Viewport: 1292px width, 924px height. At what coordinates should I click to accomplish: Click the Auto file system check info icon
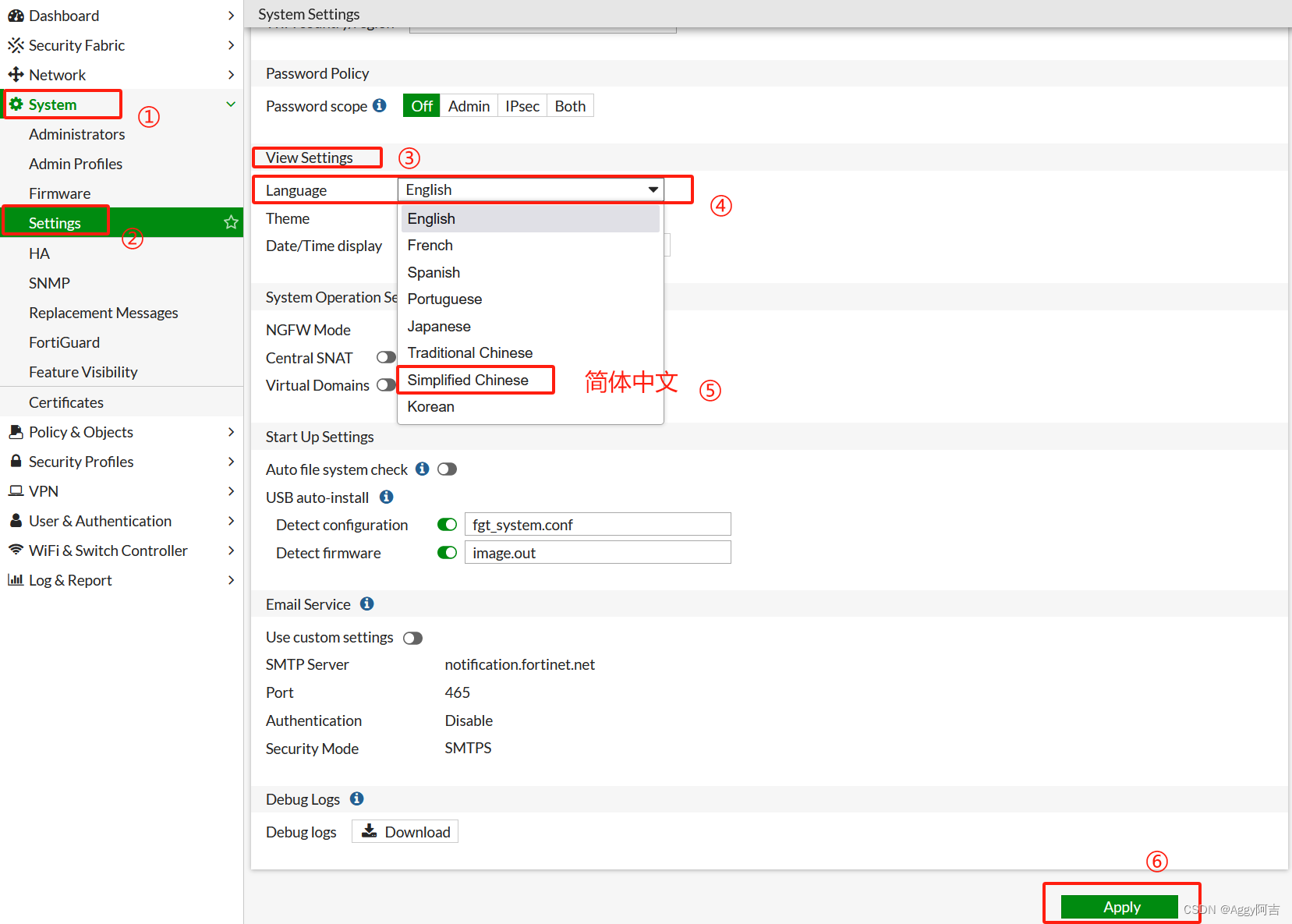tap(422, 469)
